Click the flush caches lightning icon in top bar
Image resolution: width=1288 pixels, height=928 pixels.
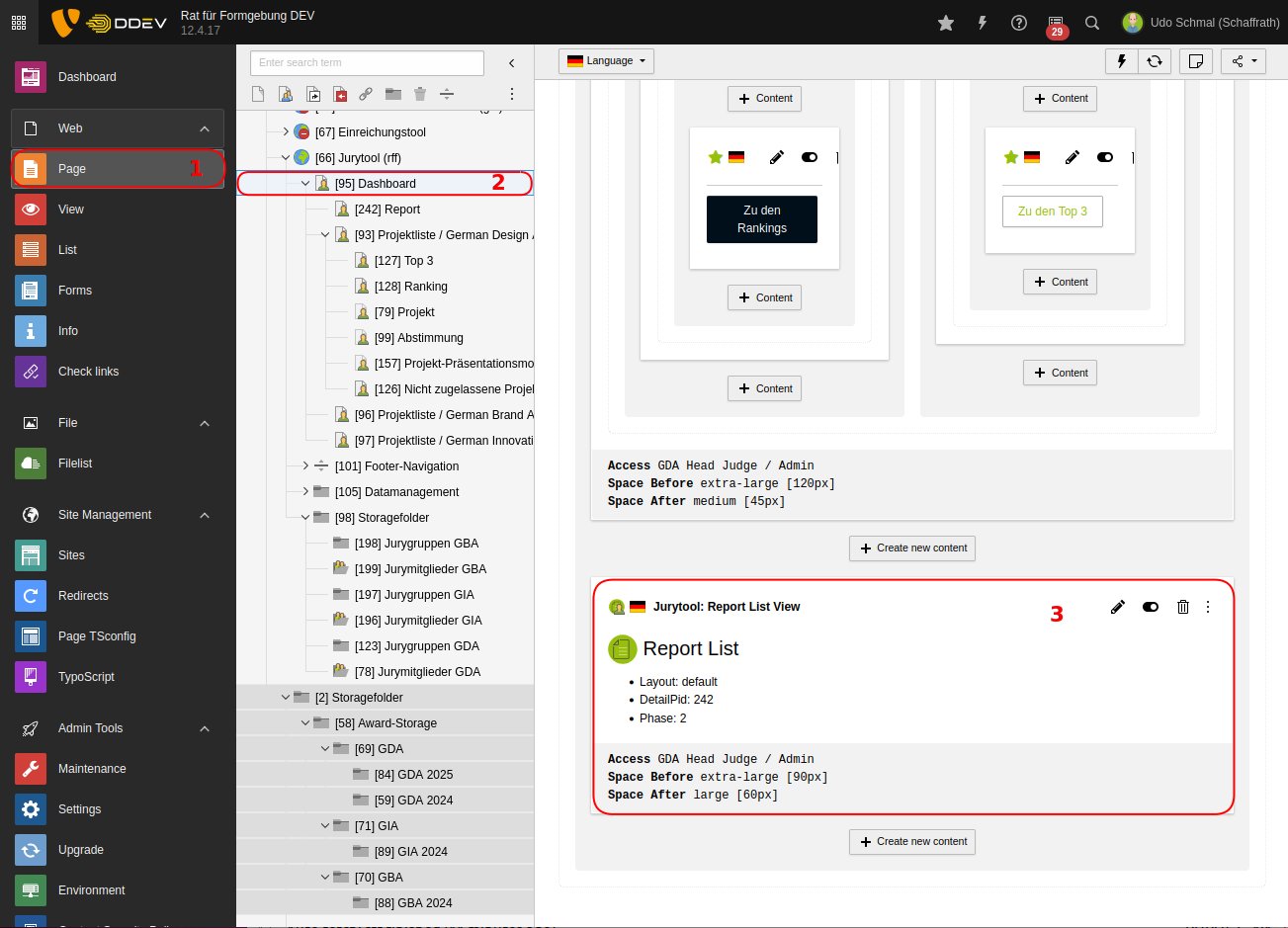(982, 23)
